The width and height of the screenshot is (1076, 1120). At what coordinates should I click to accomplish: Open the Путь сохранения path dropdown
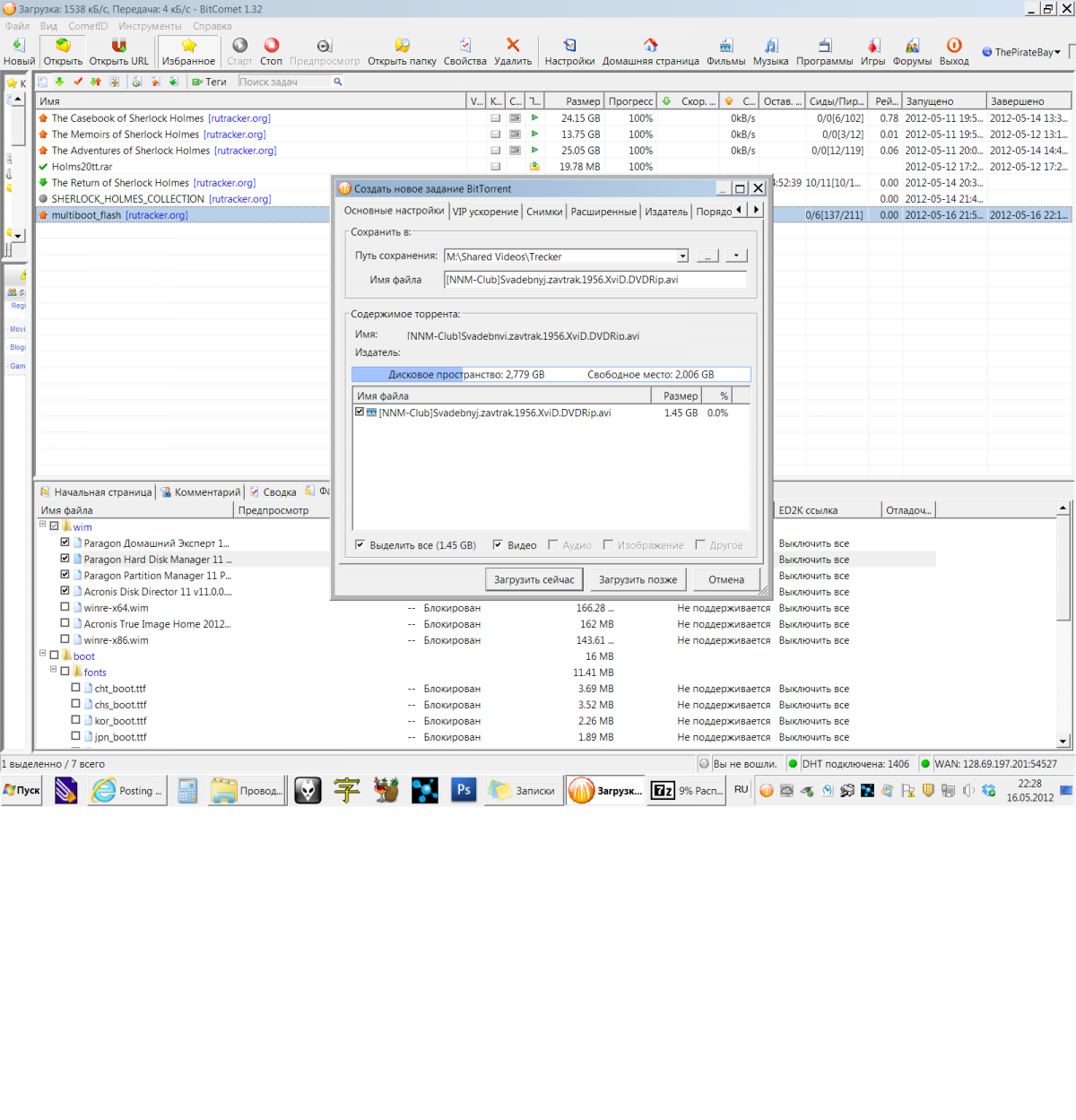(x=682, y=256)
